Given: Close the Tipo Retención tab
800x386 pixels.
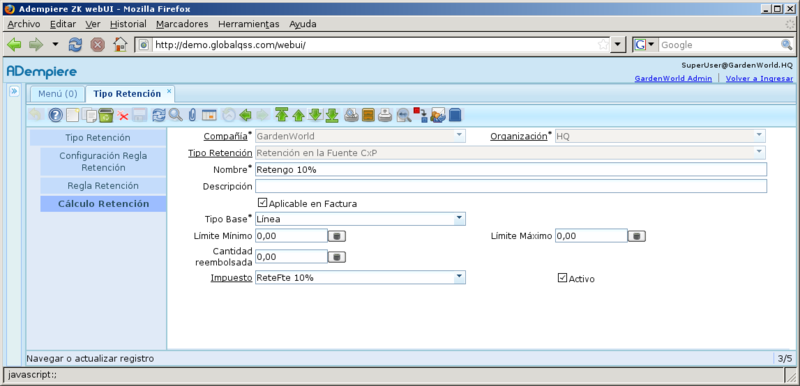Looking at the screenshot, I should click(x=169, y=91).
